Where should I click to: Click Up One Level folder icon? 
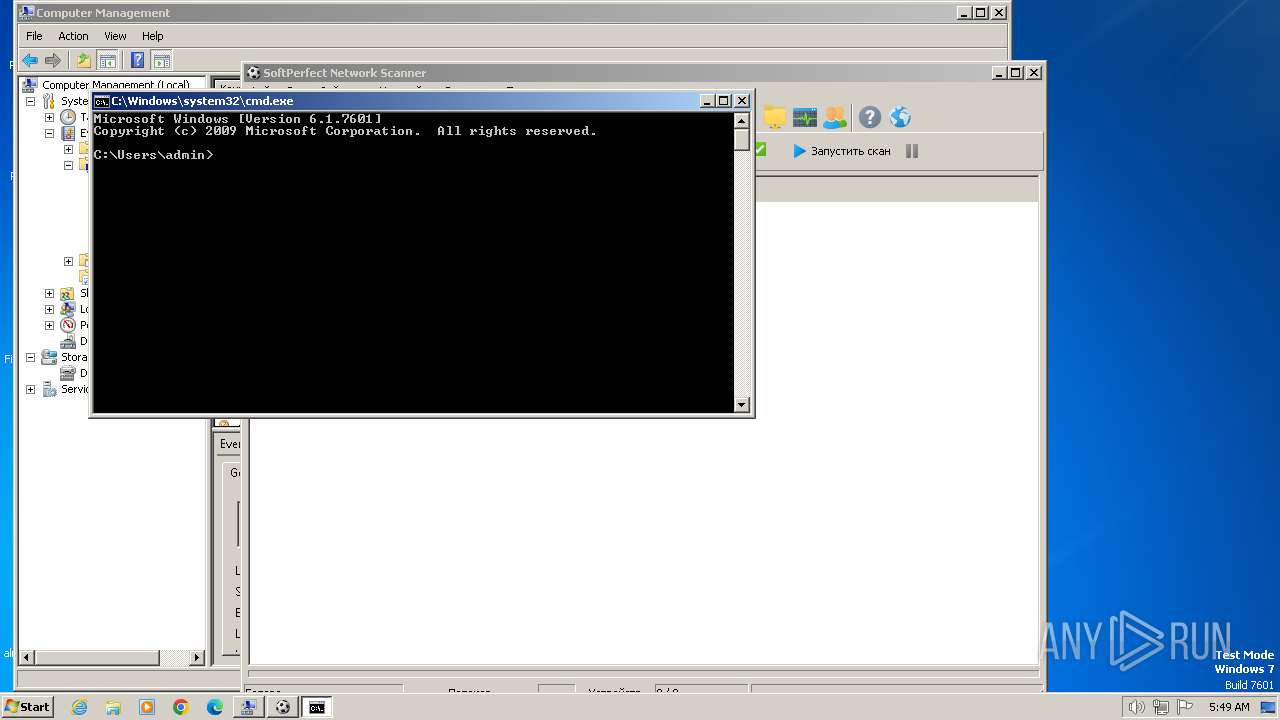pos(84,60)
